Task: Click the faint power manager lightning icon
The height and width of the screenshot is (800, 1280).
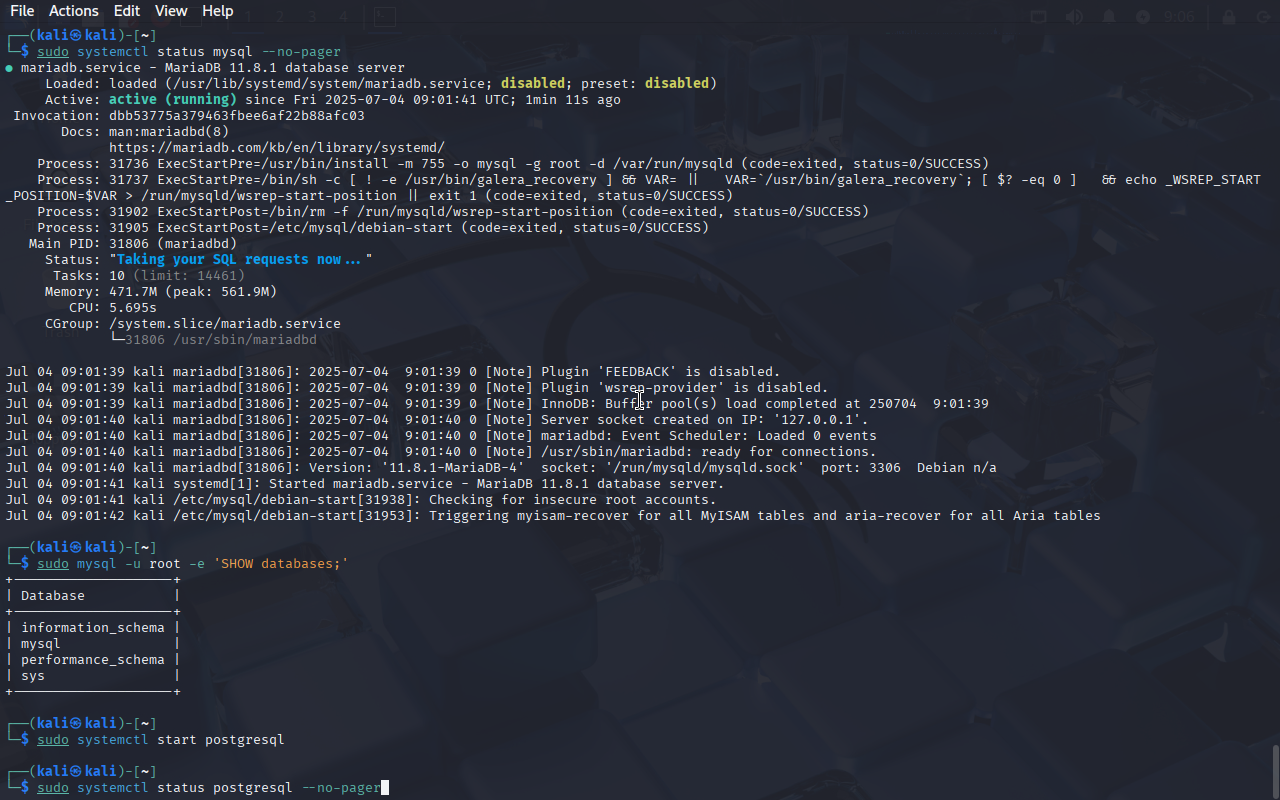Action: point(1143,17)
